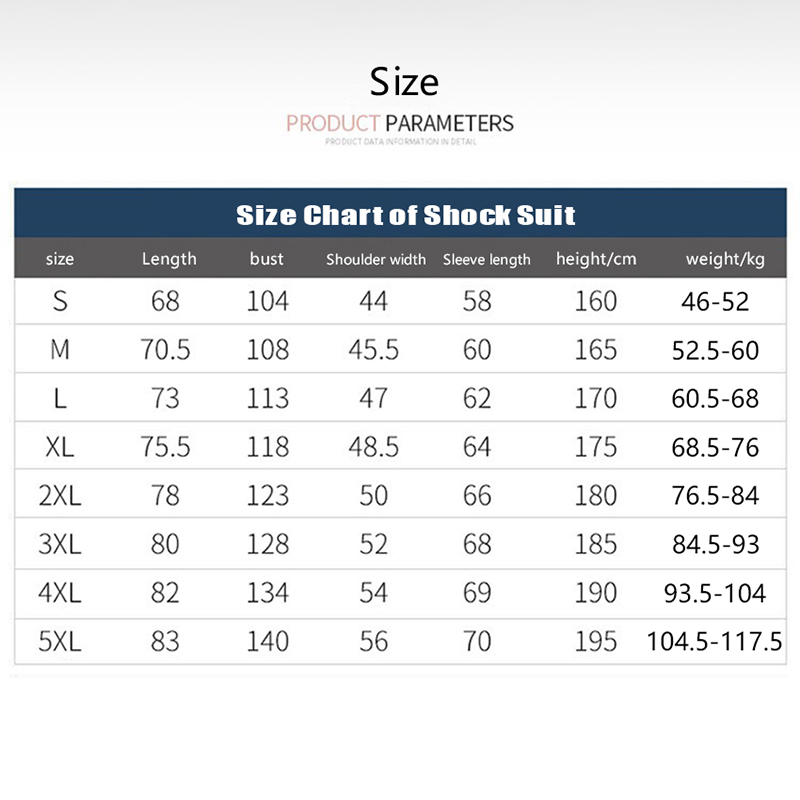
Task: Click the 'XL' size row label
Action: coord(60,446)
